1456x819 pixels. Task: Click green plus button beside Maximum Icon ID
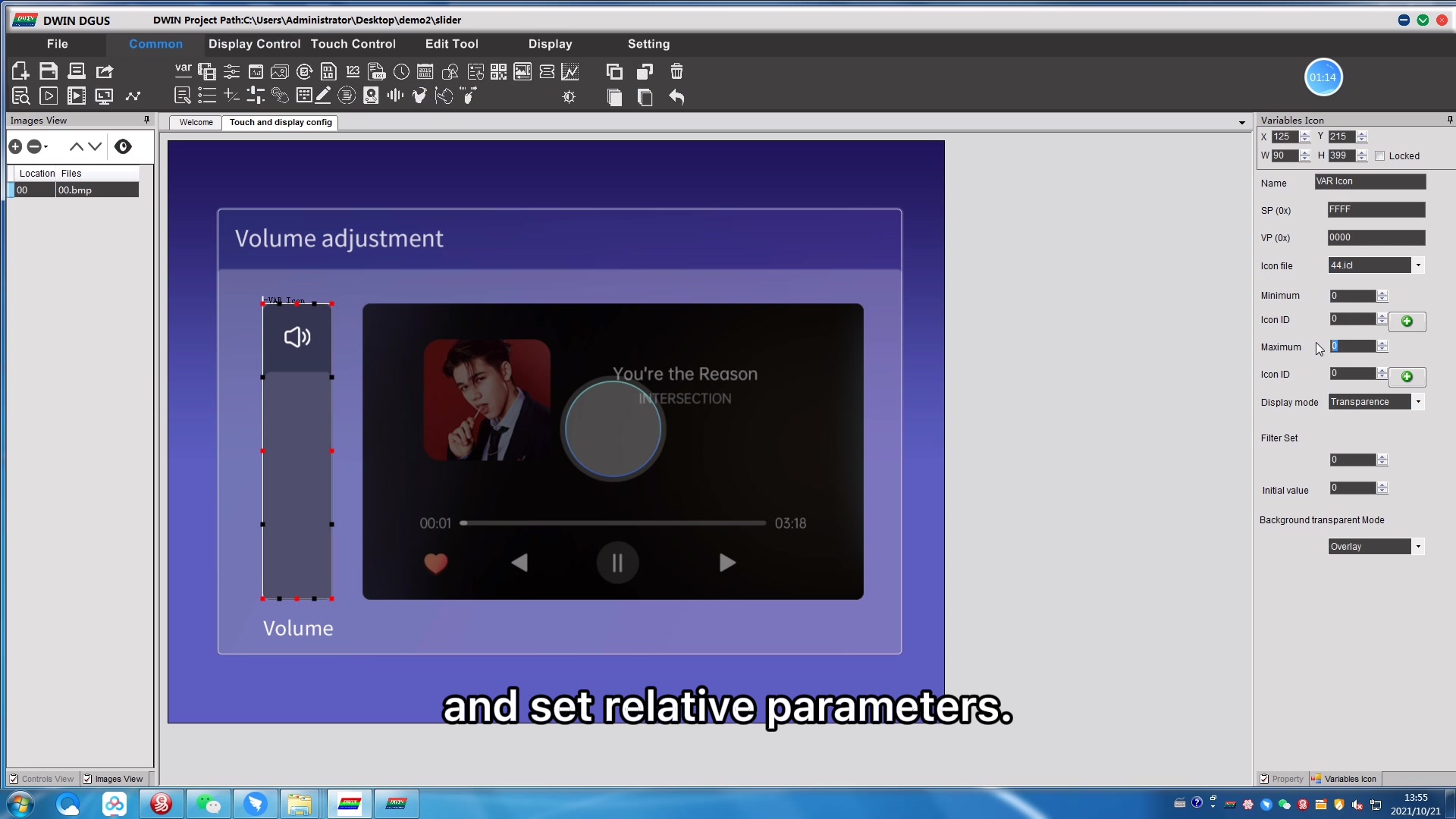pos(1407,377)
